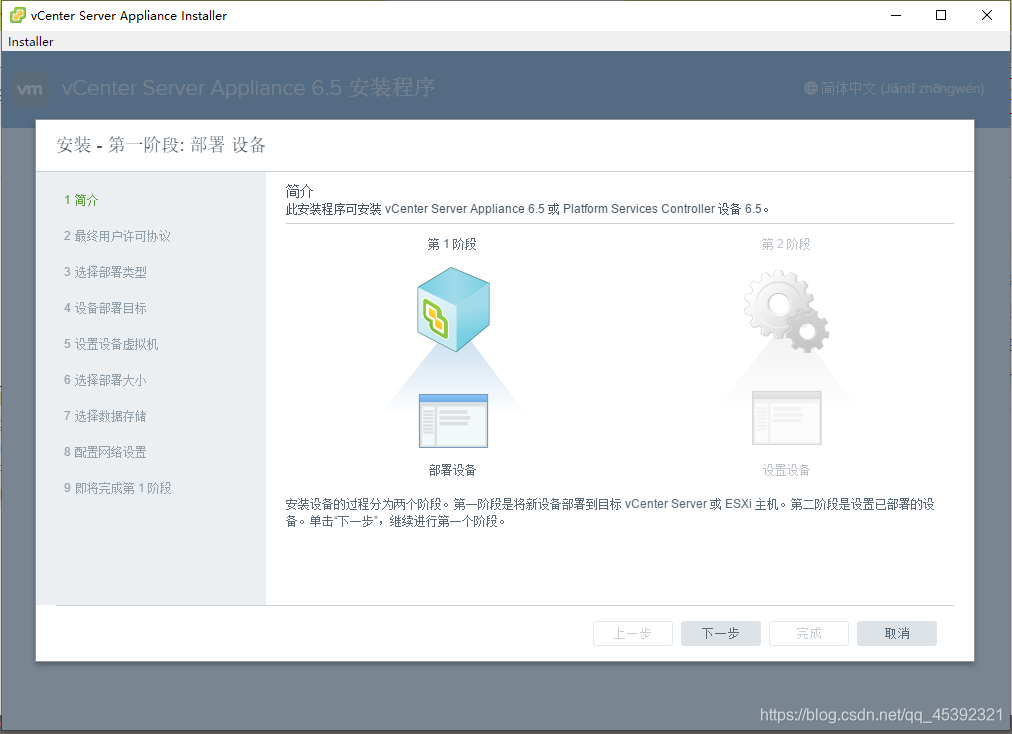Click the 上一步 button

(x=632, y=633)
